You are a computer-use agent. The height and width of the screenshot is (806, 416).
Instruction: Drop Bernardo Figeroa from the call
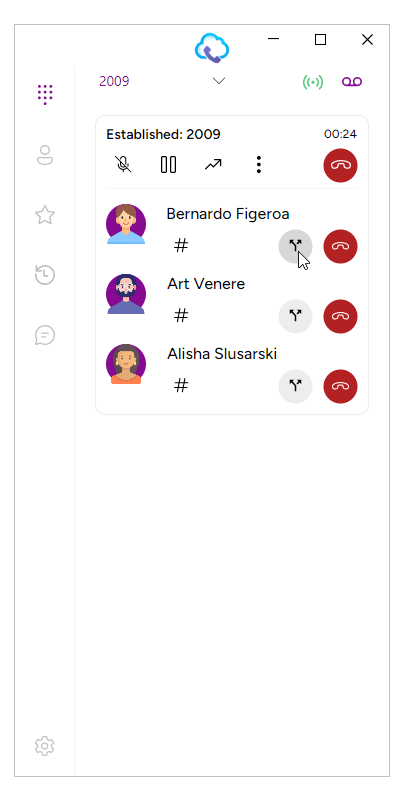click(x=340, y=246)
